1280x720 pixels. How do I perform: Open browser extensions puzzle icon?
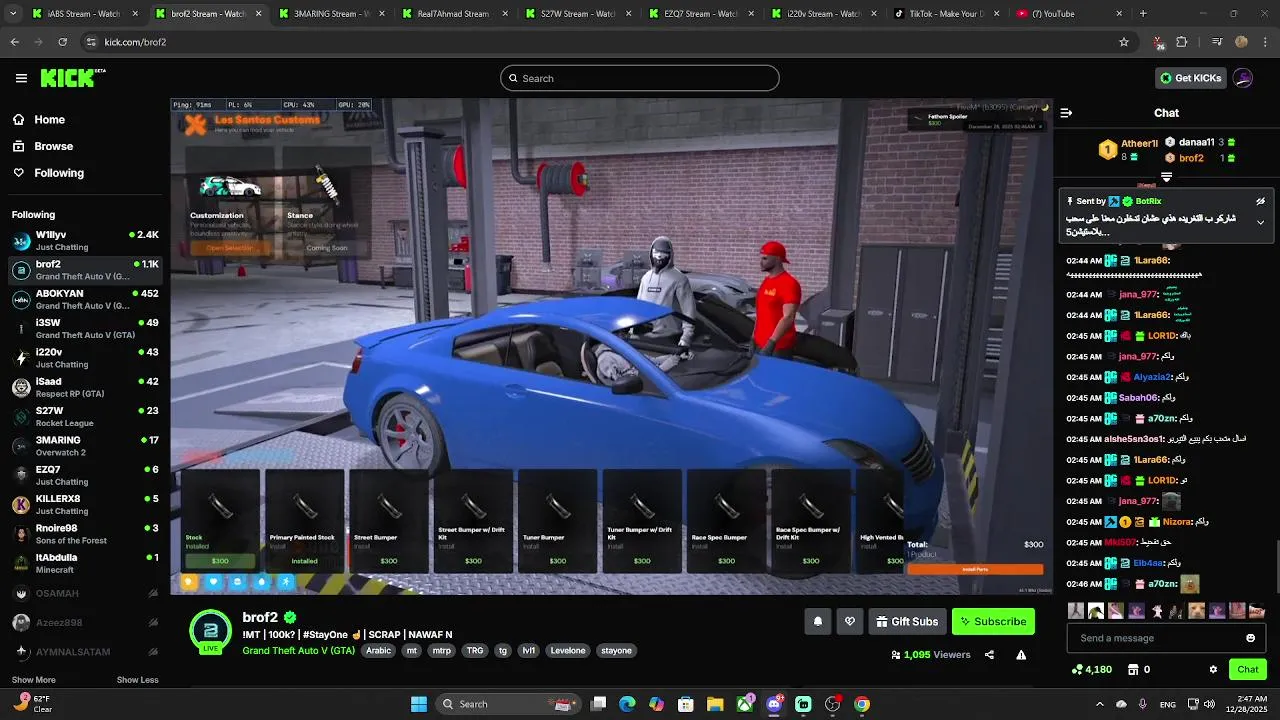pos(1182,42)
